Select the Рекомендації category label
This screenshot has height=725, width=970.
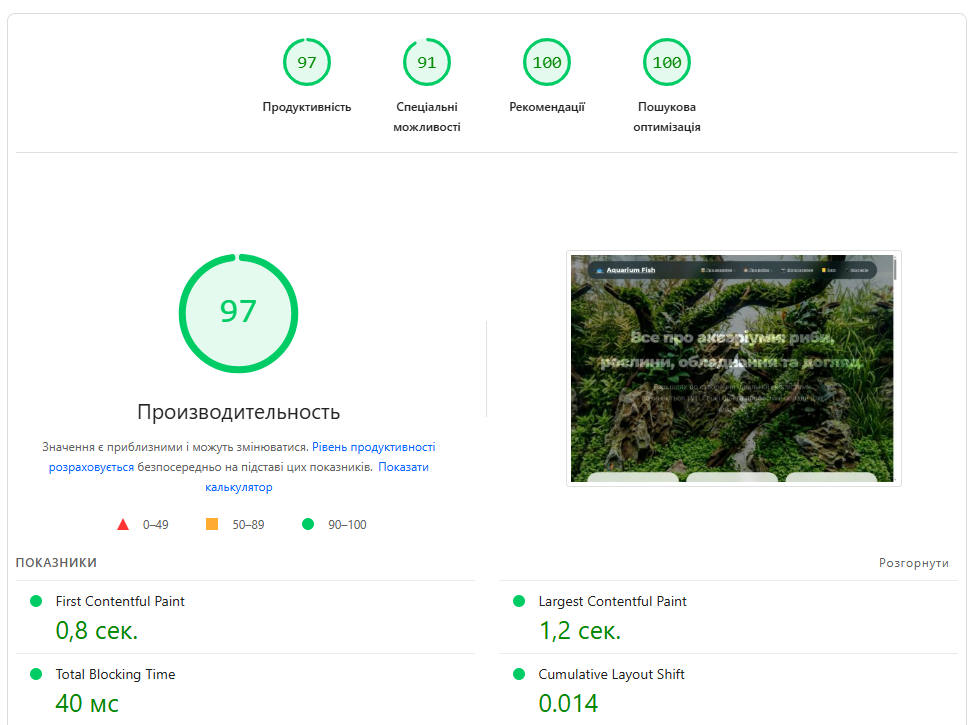click(546, 107)
